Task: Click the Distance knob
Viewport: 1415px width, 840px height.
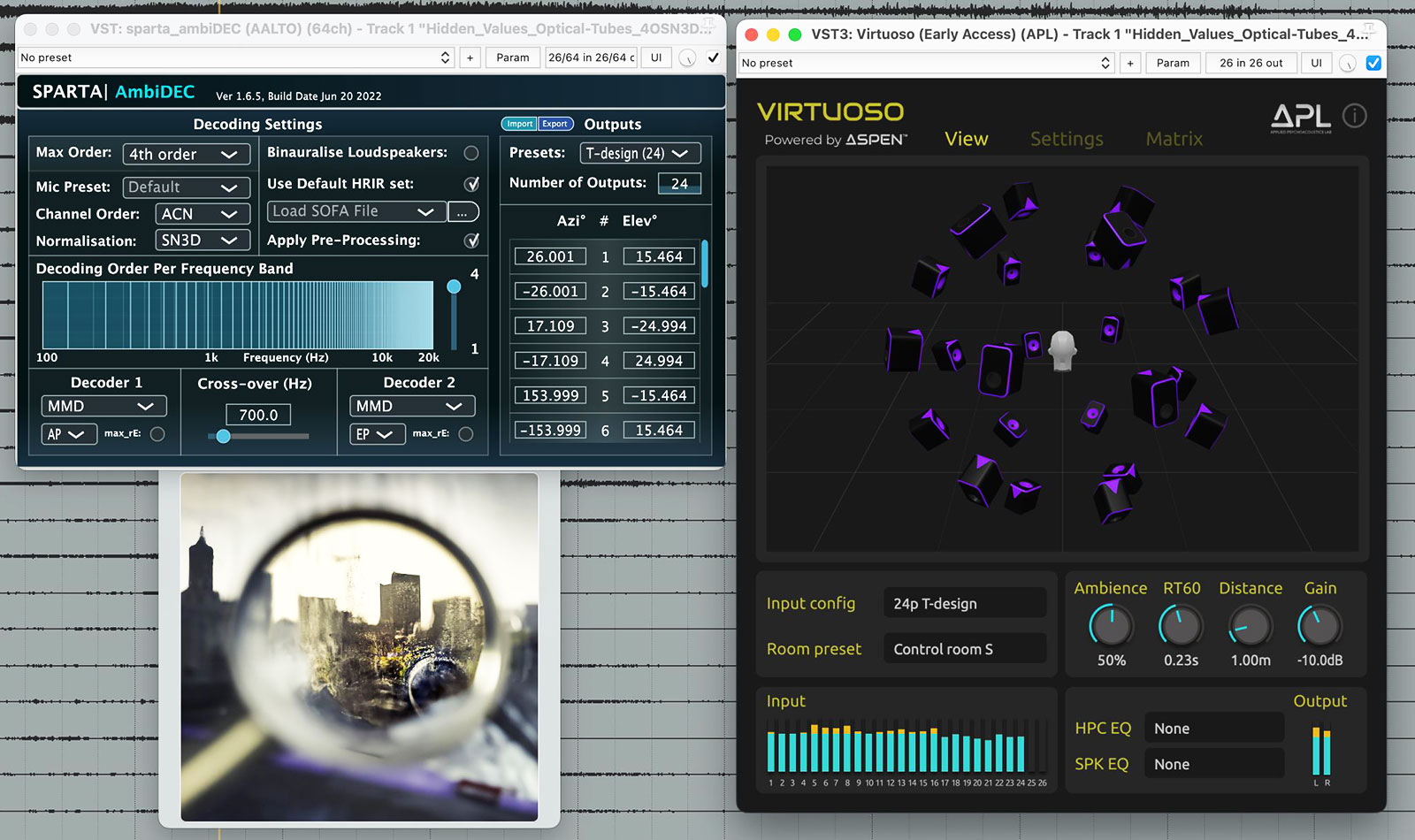Action: point(1250,626)
